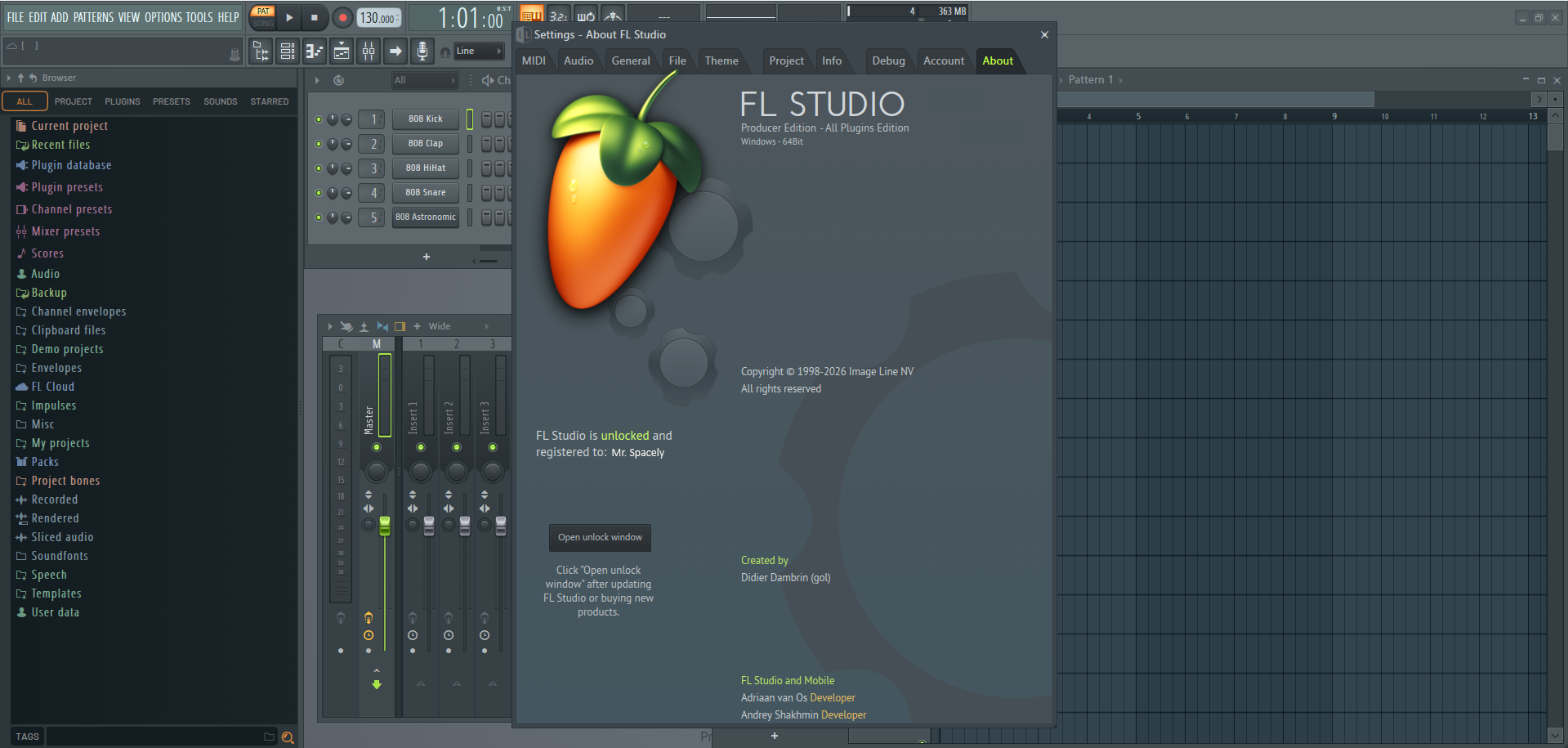Open the Mixer icon in toolbar

pos(369,52)
